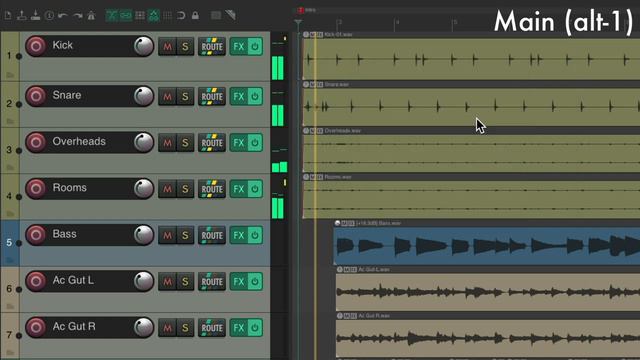
Task: Open FX chain for the Ac Gut R track
Action: tap(238, 328)
